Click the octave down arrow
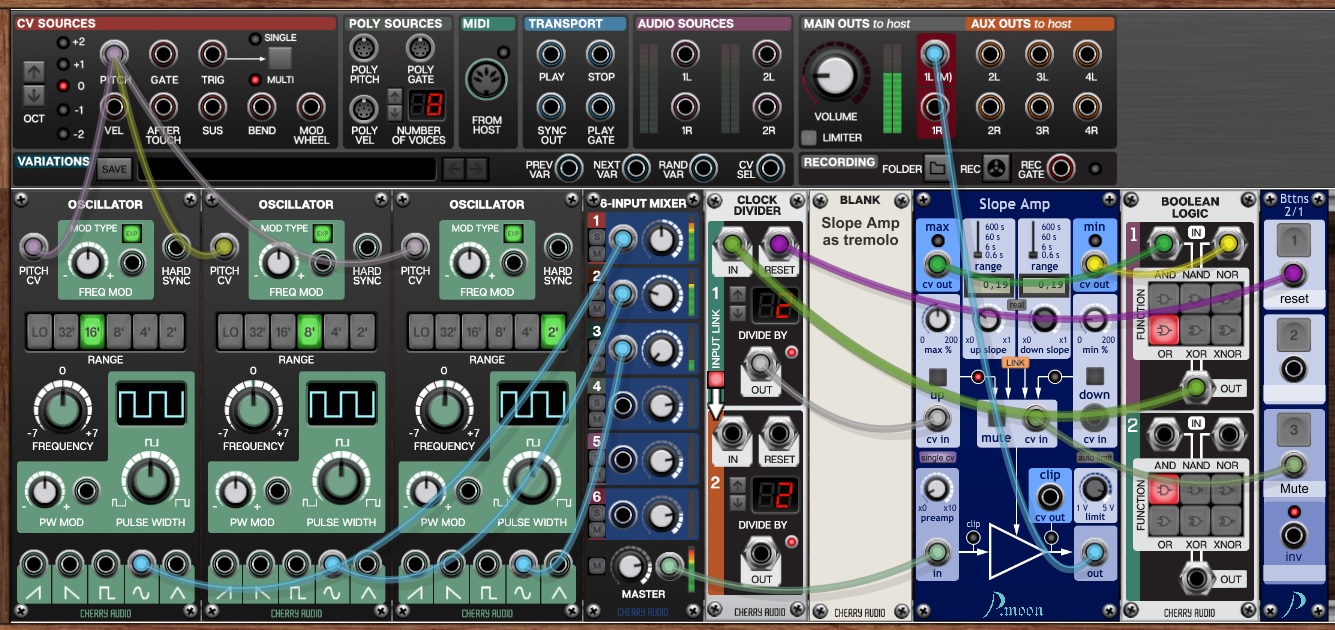This screenshot has width=1335, height=630. (x=34, y=95)
